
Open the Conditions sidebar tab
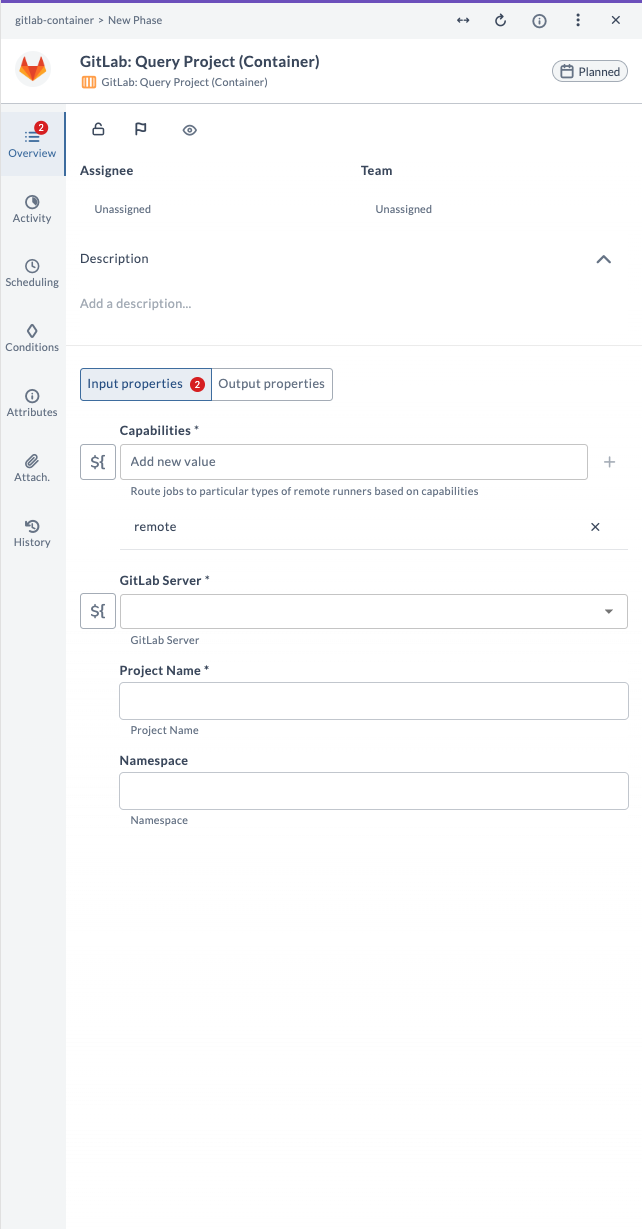tap(32, 338)
